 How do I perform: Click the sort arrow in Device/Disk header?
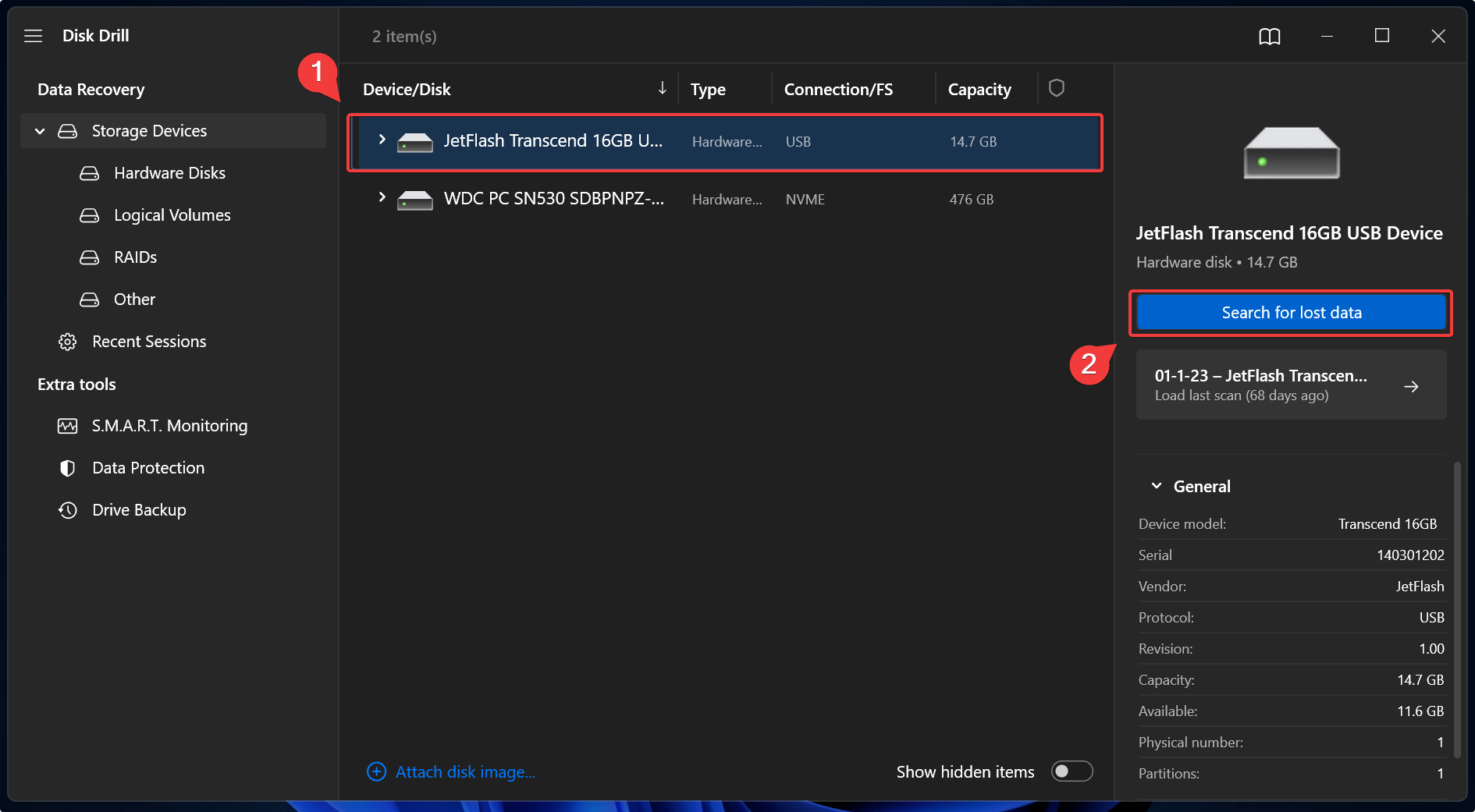662,88
